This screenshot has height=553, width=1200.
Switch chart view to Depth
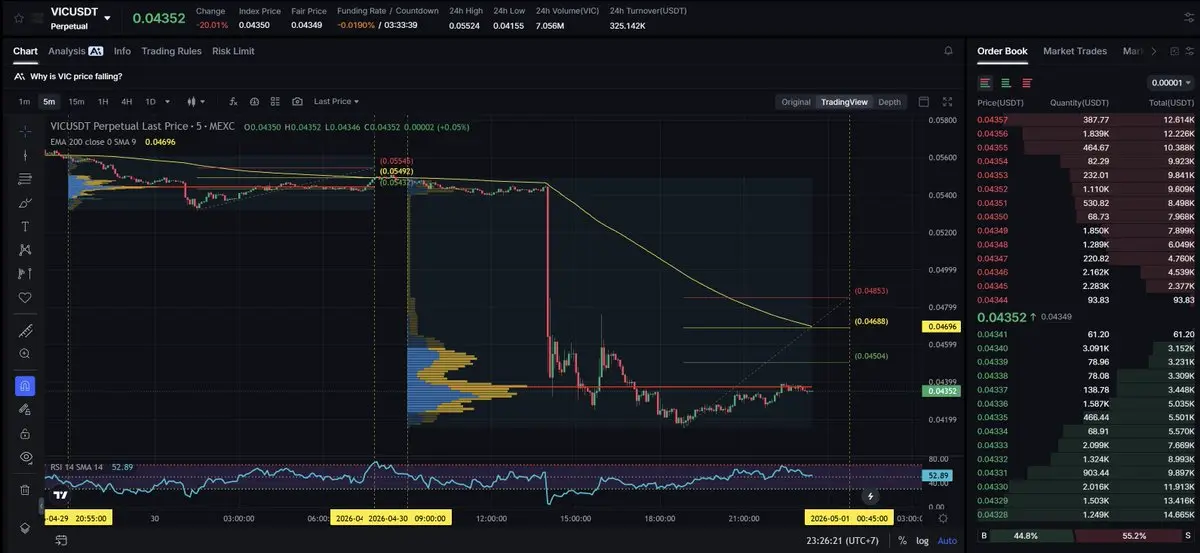[889, 102]
